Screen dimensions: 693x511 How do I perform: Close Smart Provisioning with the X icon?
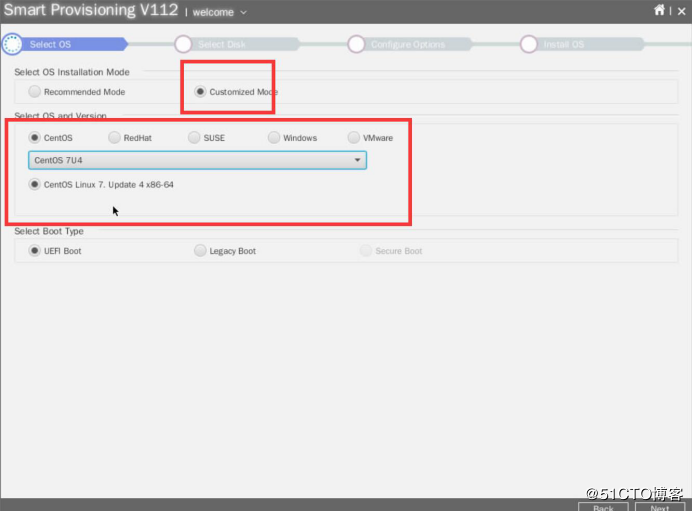682,11
